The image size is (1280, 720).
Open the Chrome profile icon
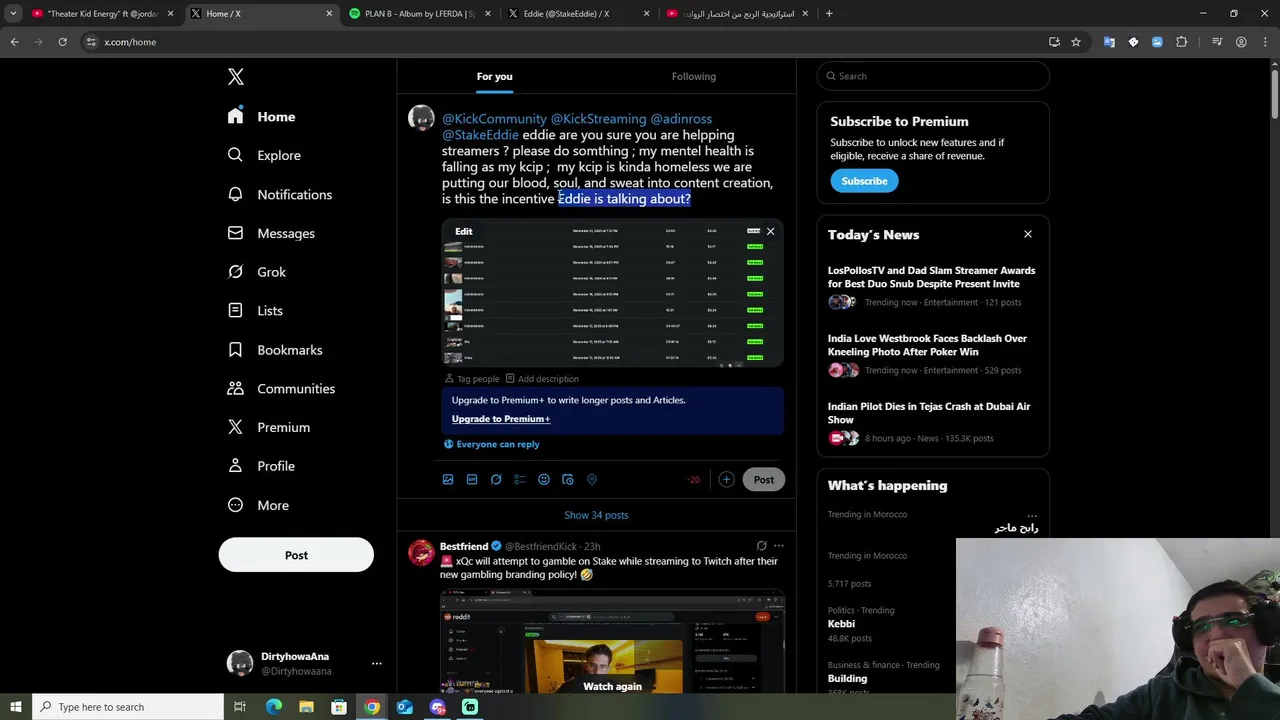tap(1241, 42)
